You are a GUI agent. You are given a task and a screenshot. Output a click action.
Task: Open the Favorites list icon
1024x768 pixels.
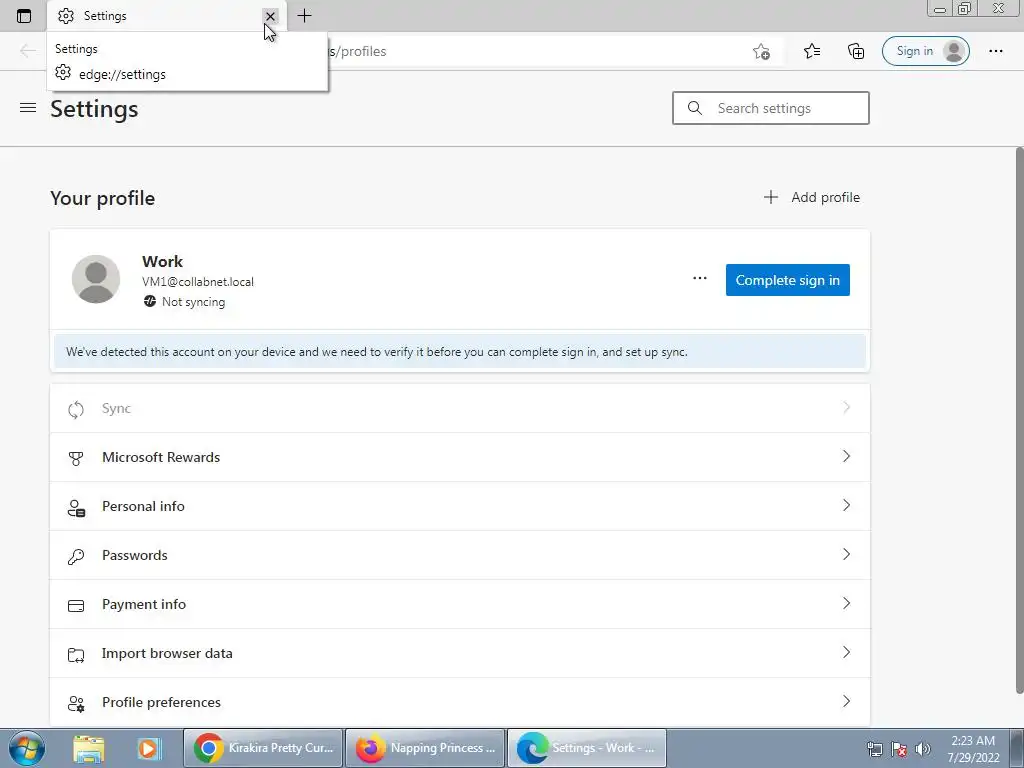pos(812,51)
